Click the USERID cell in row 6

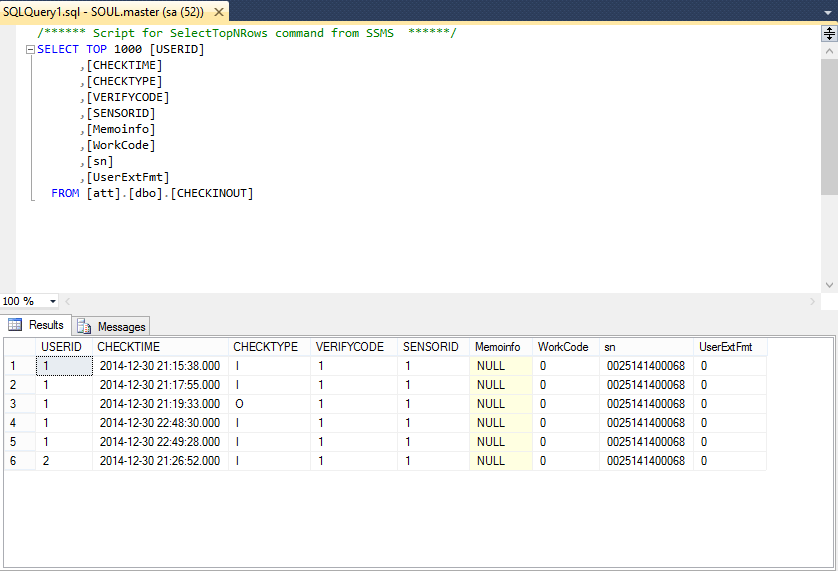[x=64, y=461]
